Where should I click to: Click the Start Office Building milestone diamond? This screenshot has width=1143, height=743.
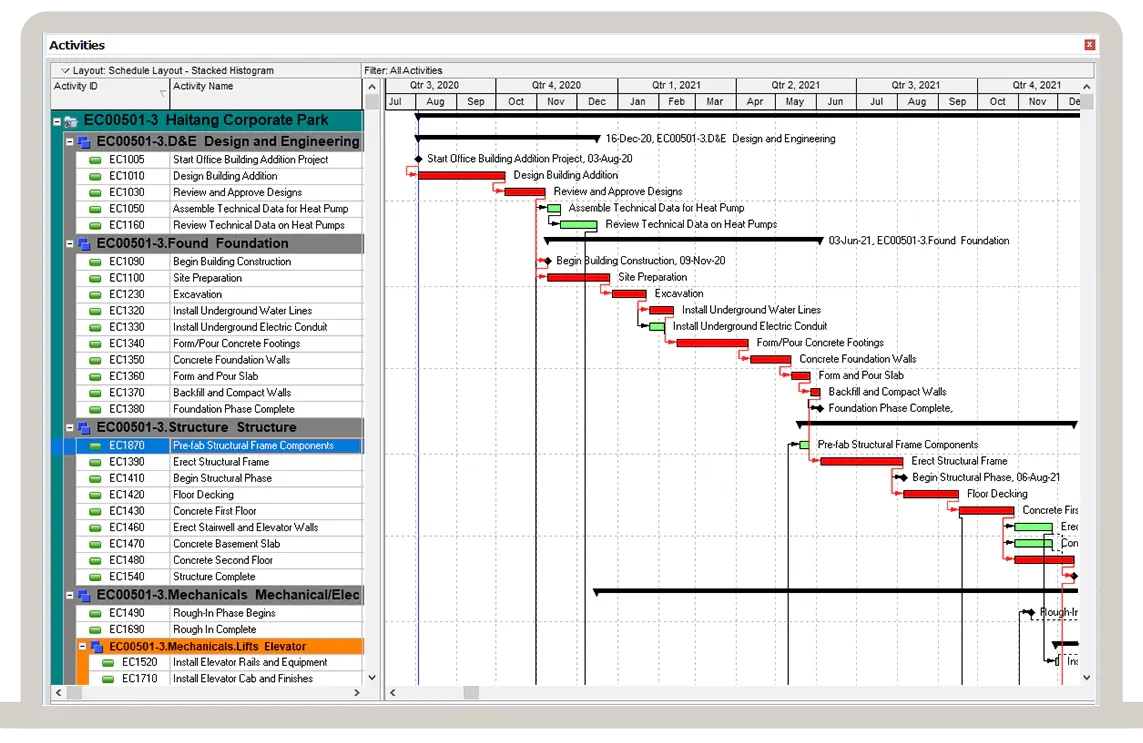(418, 159)
